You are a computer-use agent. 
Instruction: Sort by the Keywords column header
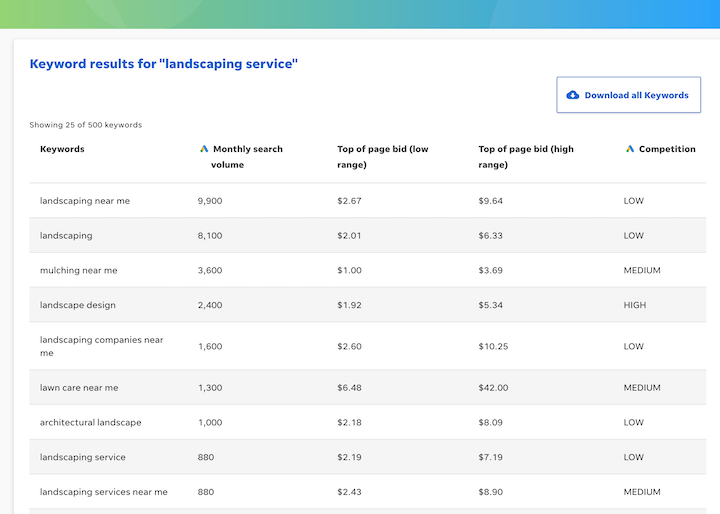(x=62, y=149)
